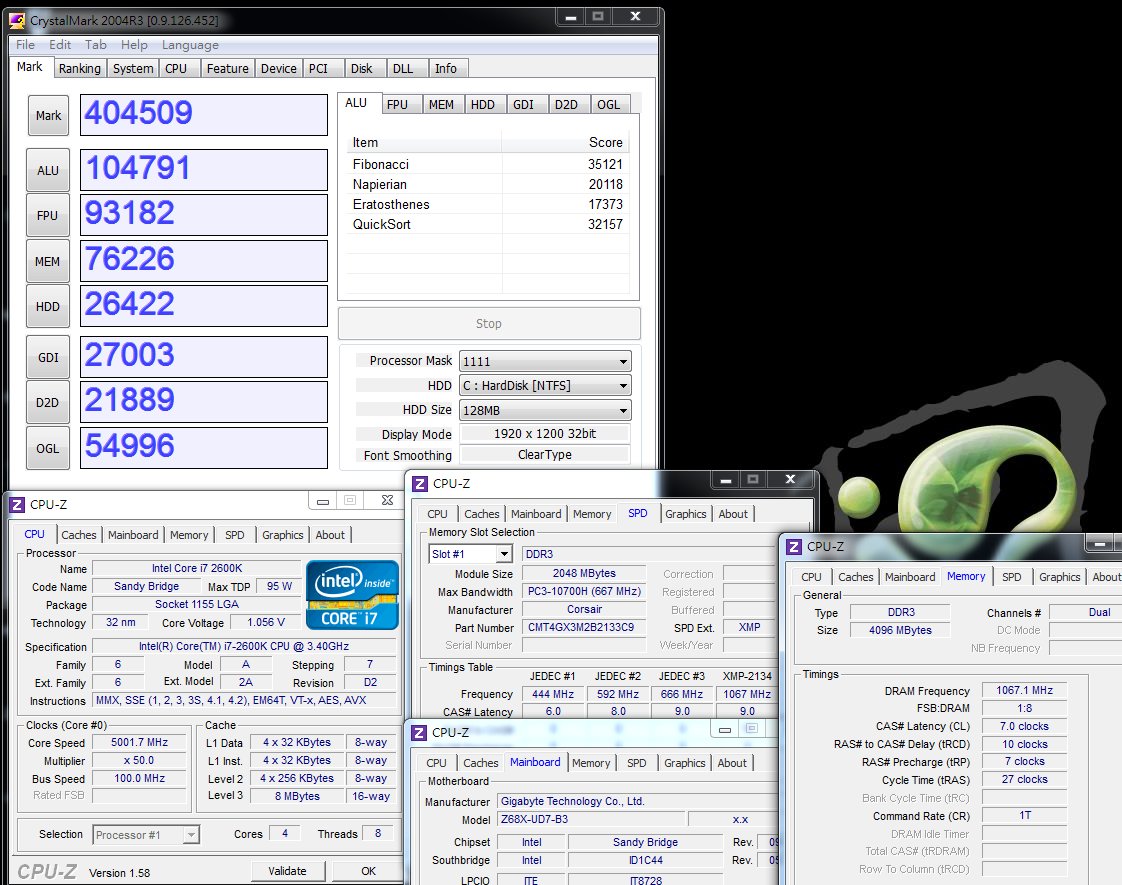Screen dimensions: 1122x885
Task: Click the CPU-Z icon in Mainboard window title
Action: point(419,733)
